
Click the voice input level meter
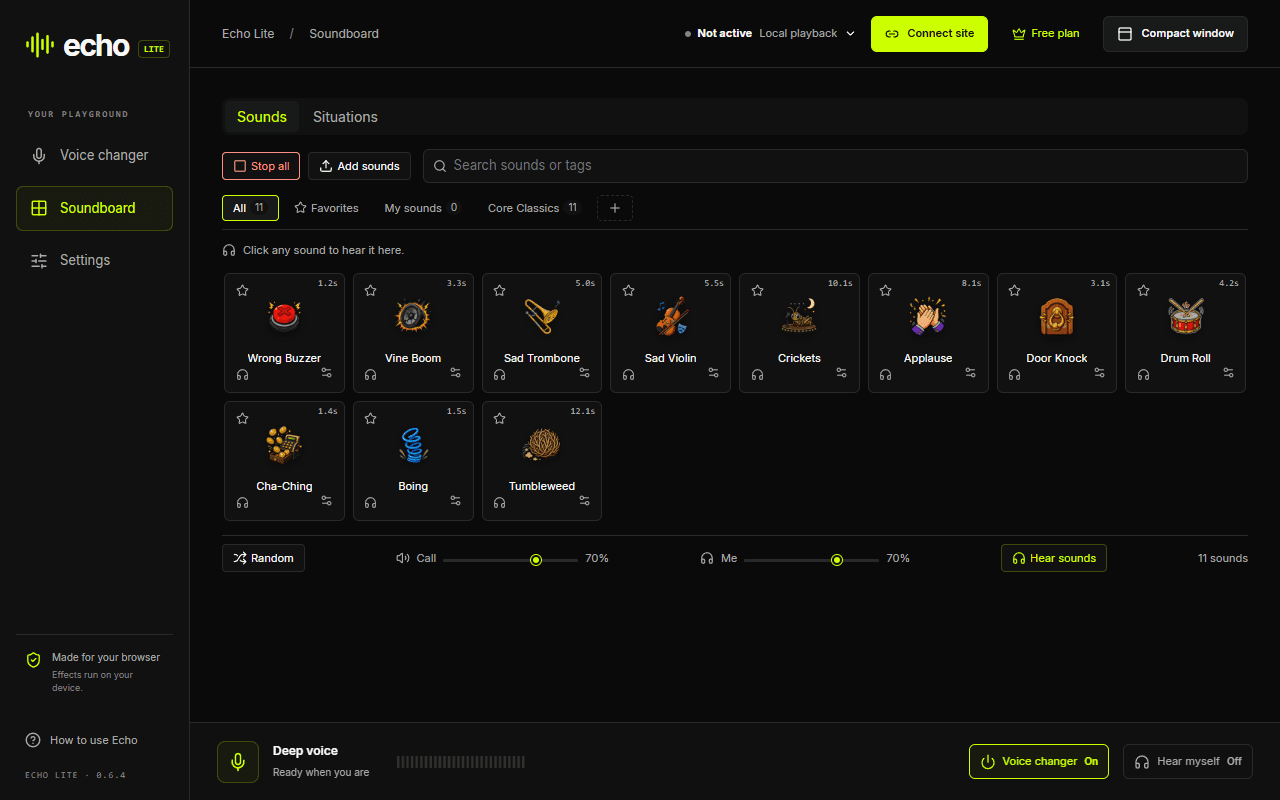(x=461, y=762)
